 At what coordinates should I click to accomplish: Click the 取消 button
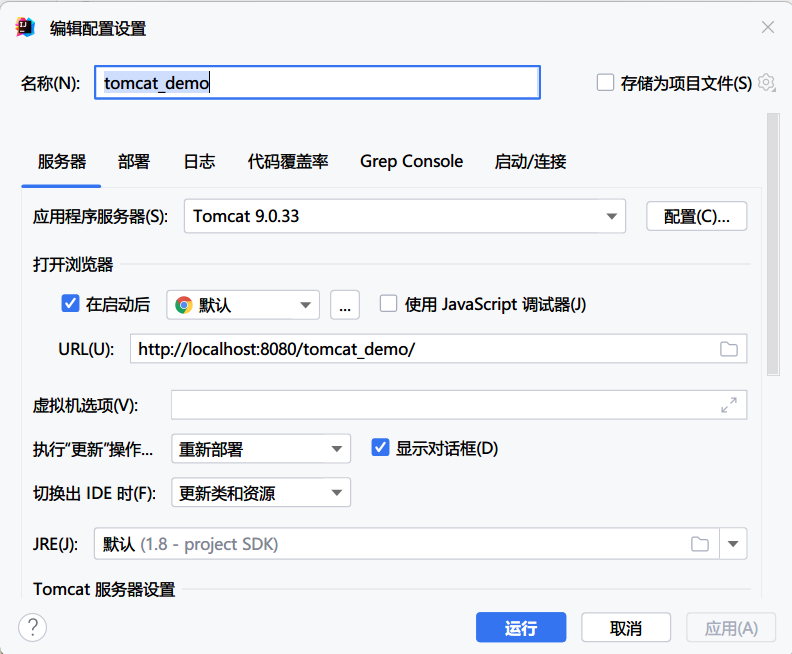[x=626, y=628]
